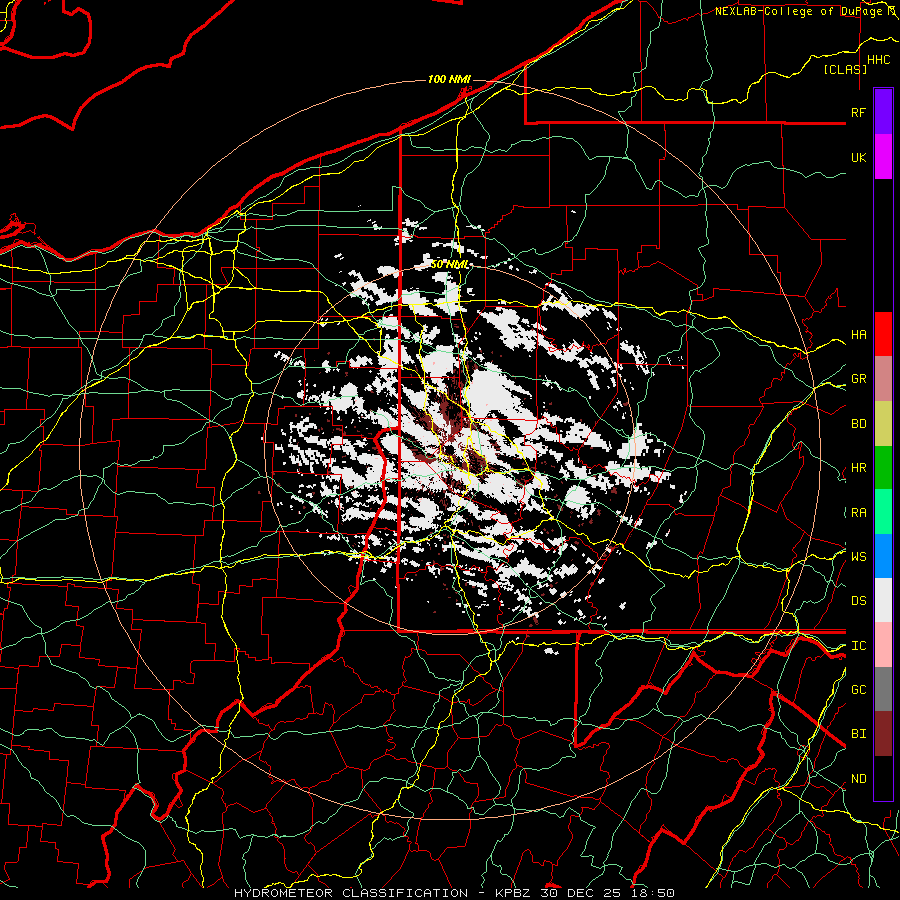Click the RF legend label
The height and width of the screenshot is (900, 900).
click(x=858, y=112)
